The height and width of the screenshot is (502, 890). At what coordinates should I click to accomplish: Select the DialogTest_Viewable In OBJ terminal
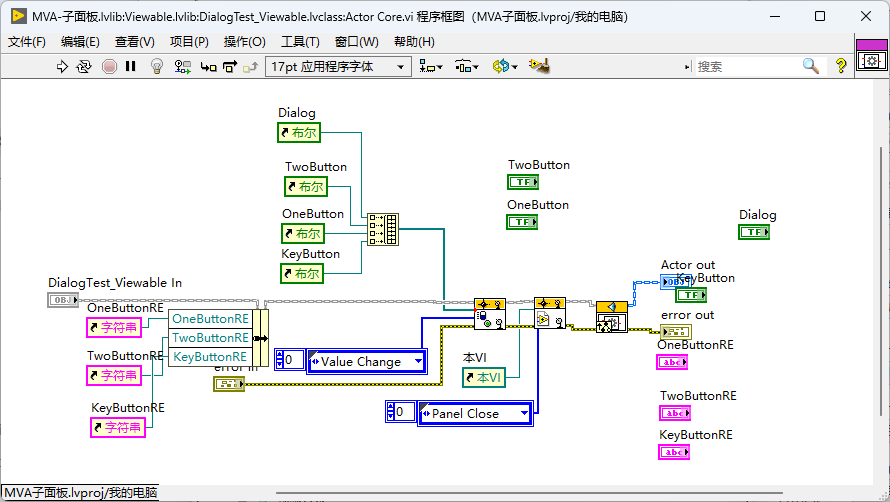coord(62,300)
